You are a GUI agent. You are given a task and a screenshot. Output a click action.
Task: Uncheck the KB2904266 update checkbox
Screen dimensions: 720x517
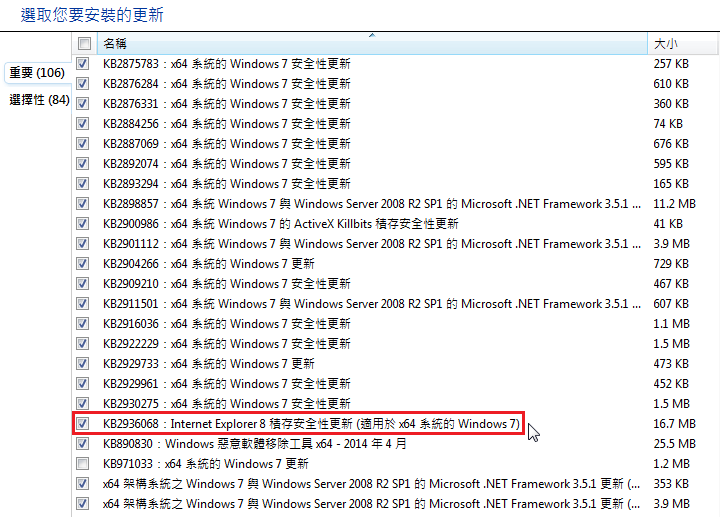[83, 264]
